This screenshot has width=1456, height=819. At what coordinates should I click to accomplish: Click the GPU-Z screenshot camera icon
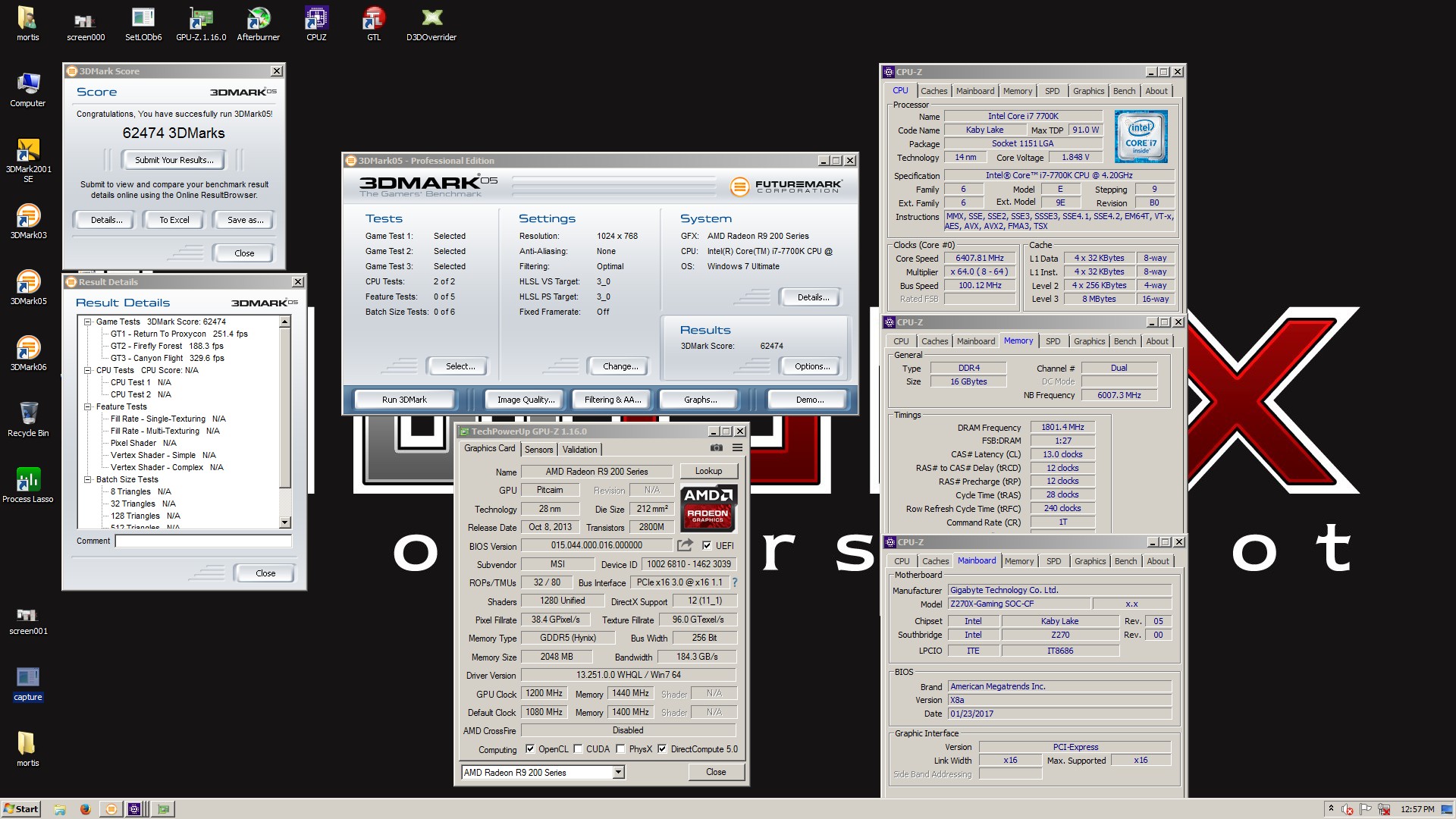coord(716,448)
